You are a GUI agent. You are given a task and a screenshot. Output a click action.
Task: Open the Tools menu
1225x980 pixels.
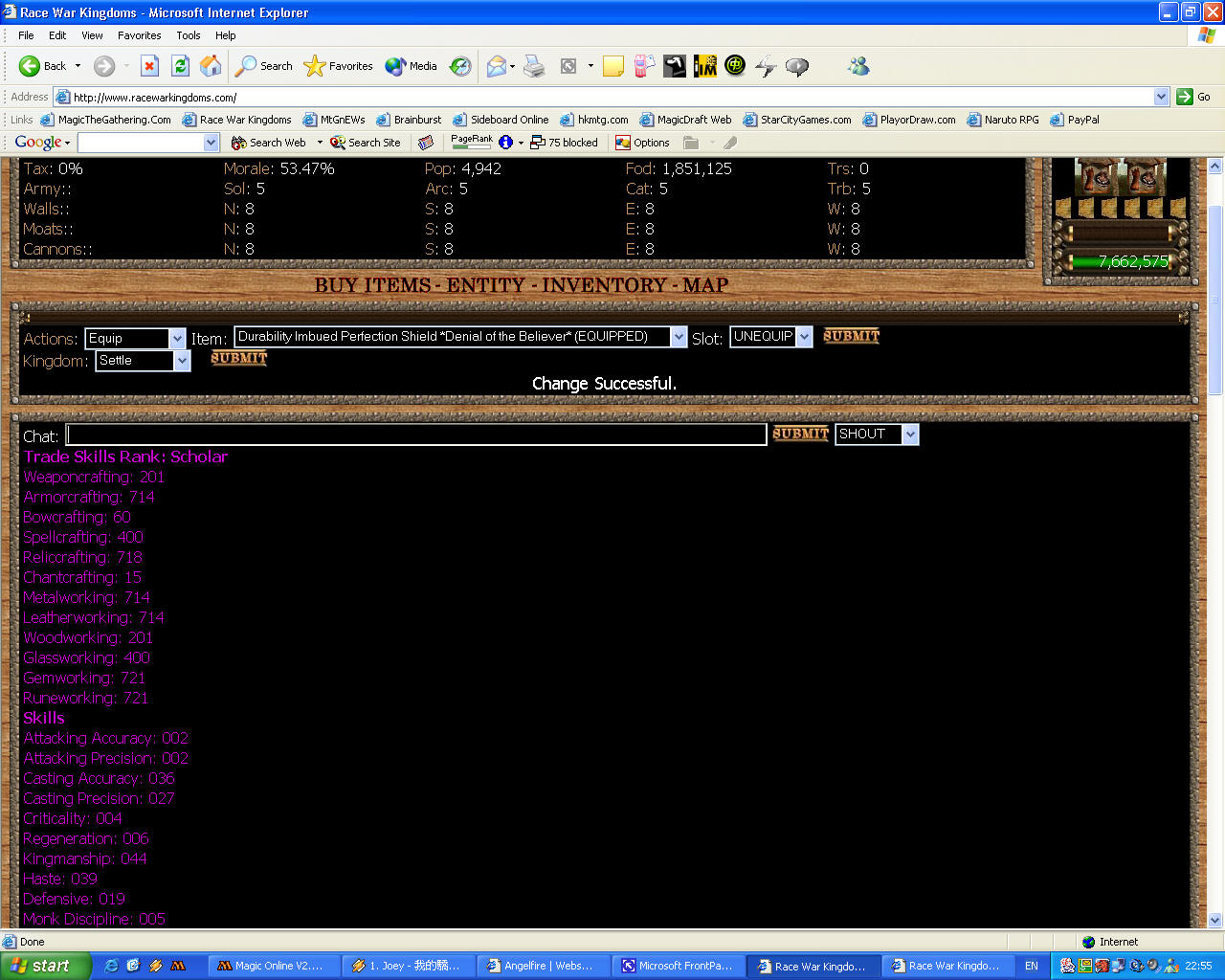coord(189,35)
